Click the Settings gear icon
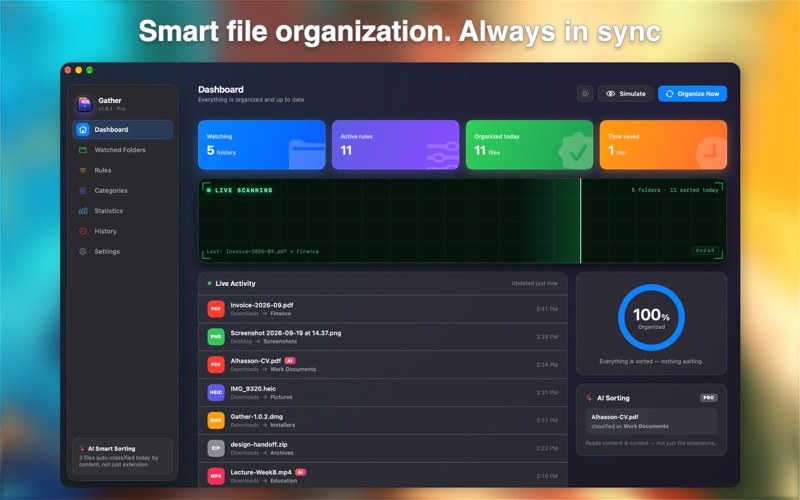The image size is (800, 500). point(83,252)
